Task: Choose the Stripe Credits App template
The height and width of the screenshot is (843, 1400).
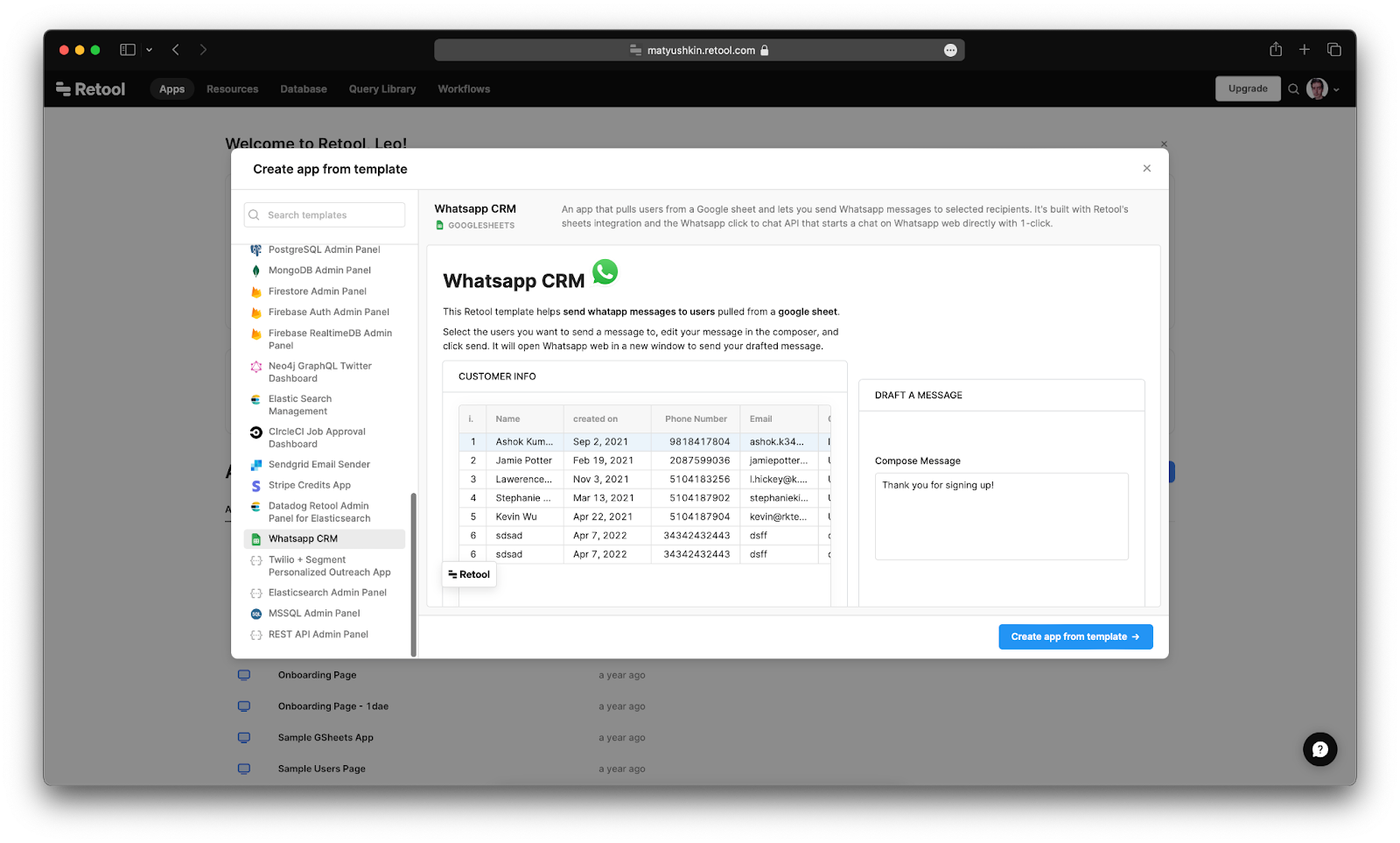Action: (x=325, y=486)
